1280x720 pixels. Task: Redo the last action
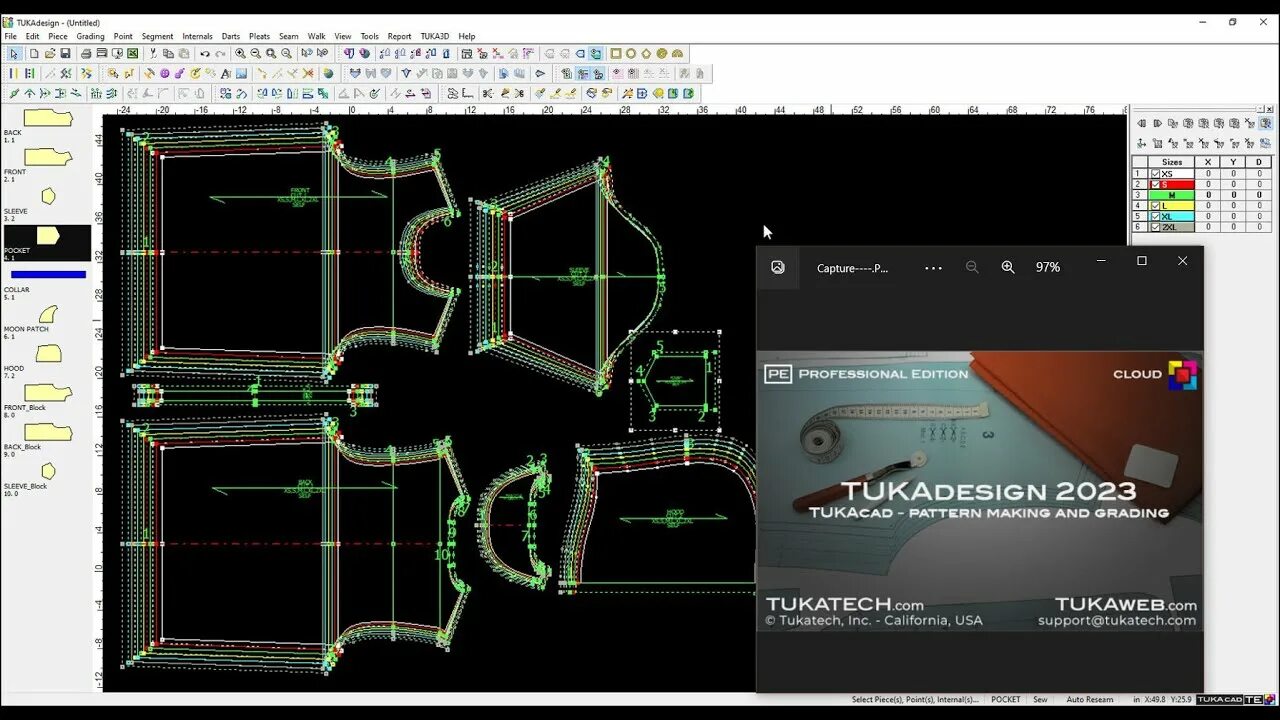[220, 54]
